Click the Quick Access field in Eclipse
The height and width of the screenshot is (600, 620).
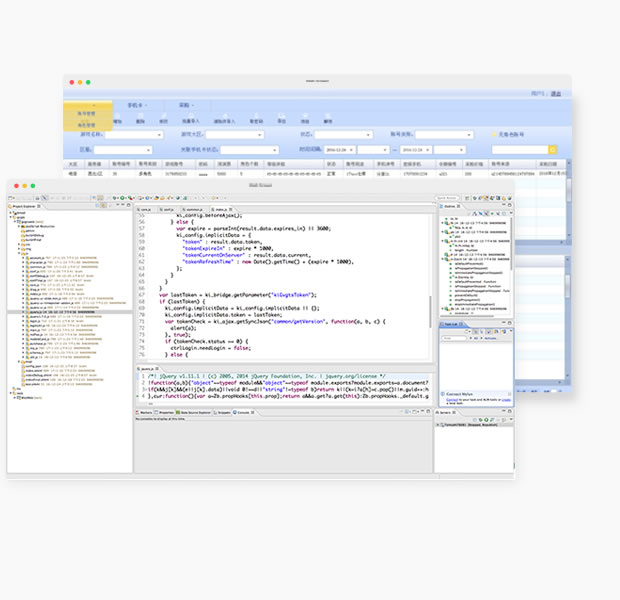coord(447,198)
